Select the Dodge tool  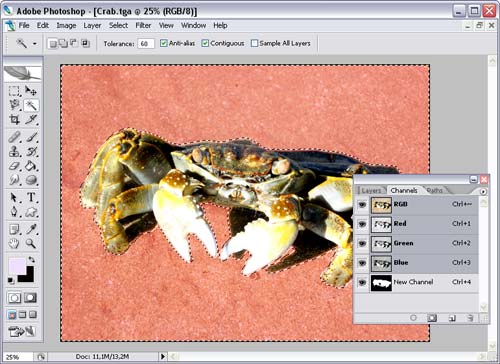[x=31, y=180]
